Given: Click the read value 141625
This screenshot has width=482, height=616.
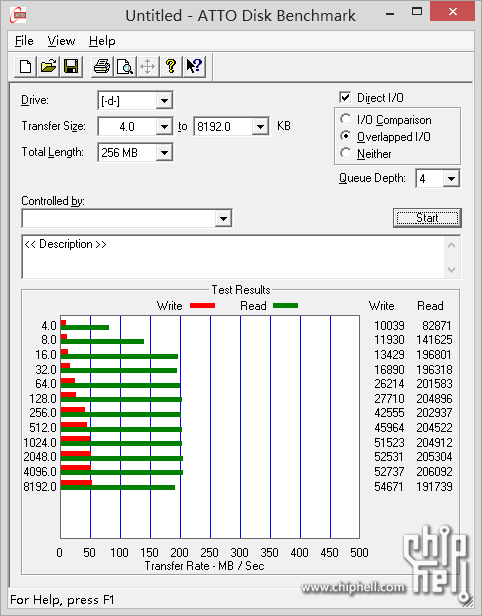Looking at the screenshot, I should pyautogui.click(x=434, y=339).
